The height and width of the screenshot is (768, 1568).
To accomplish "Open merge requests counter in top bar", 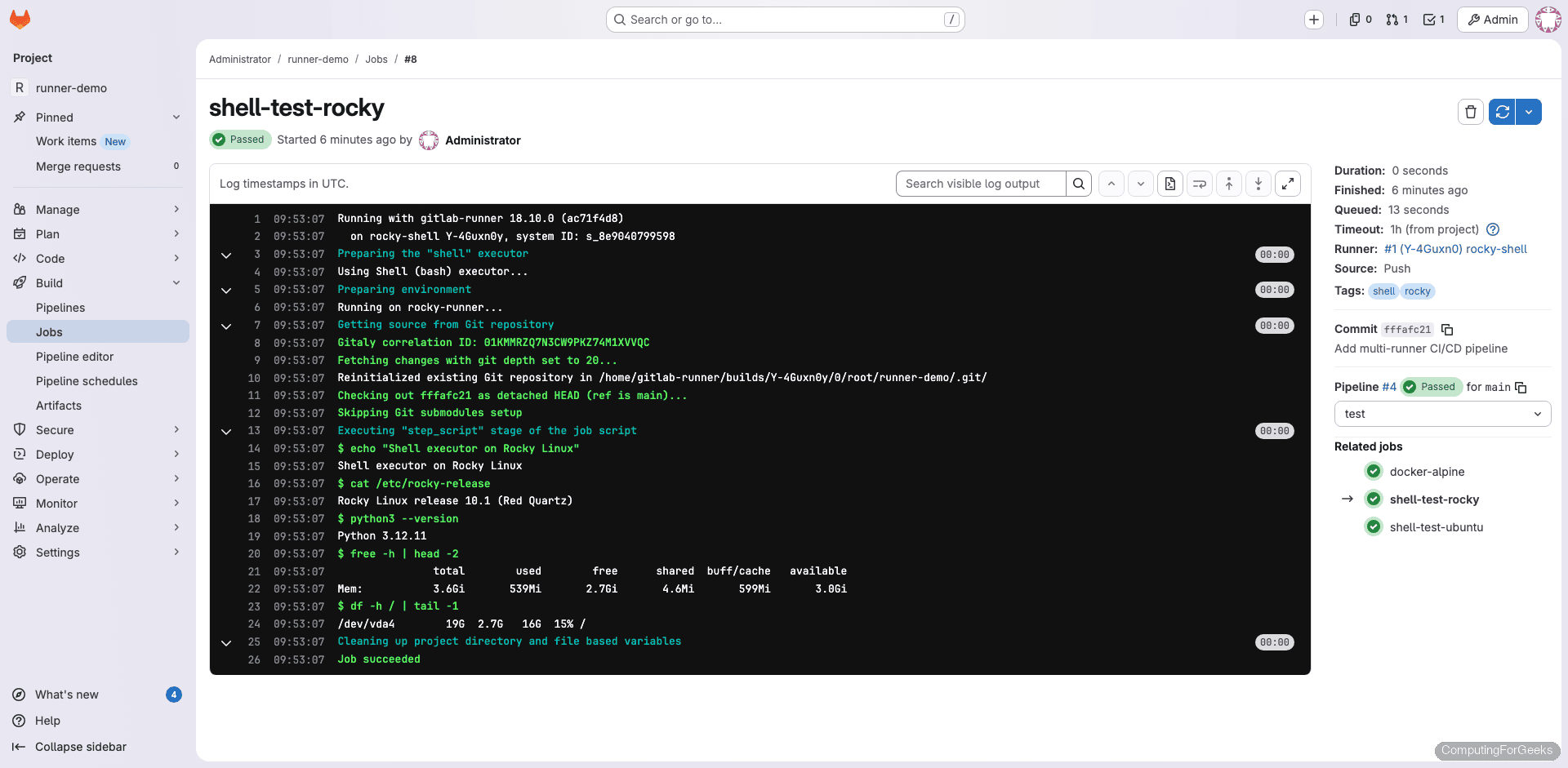I will pyautogui.click(x=1397, y=19).
